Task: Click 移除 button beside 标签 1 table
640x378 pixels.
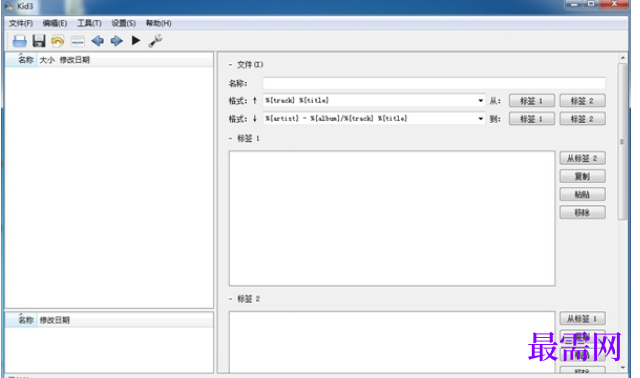Action: (x=582, y=212)
